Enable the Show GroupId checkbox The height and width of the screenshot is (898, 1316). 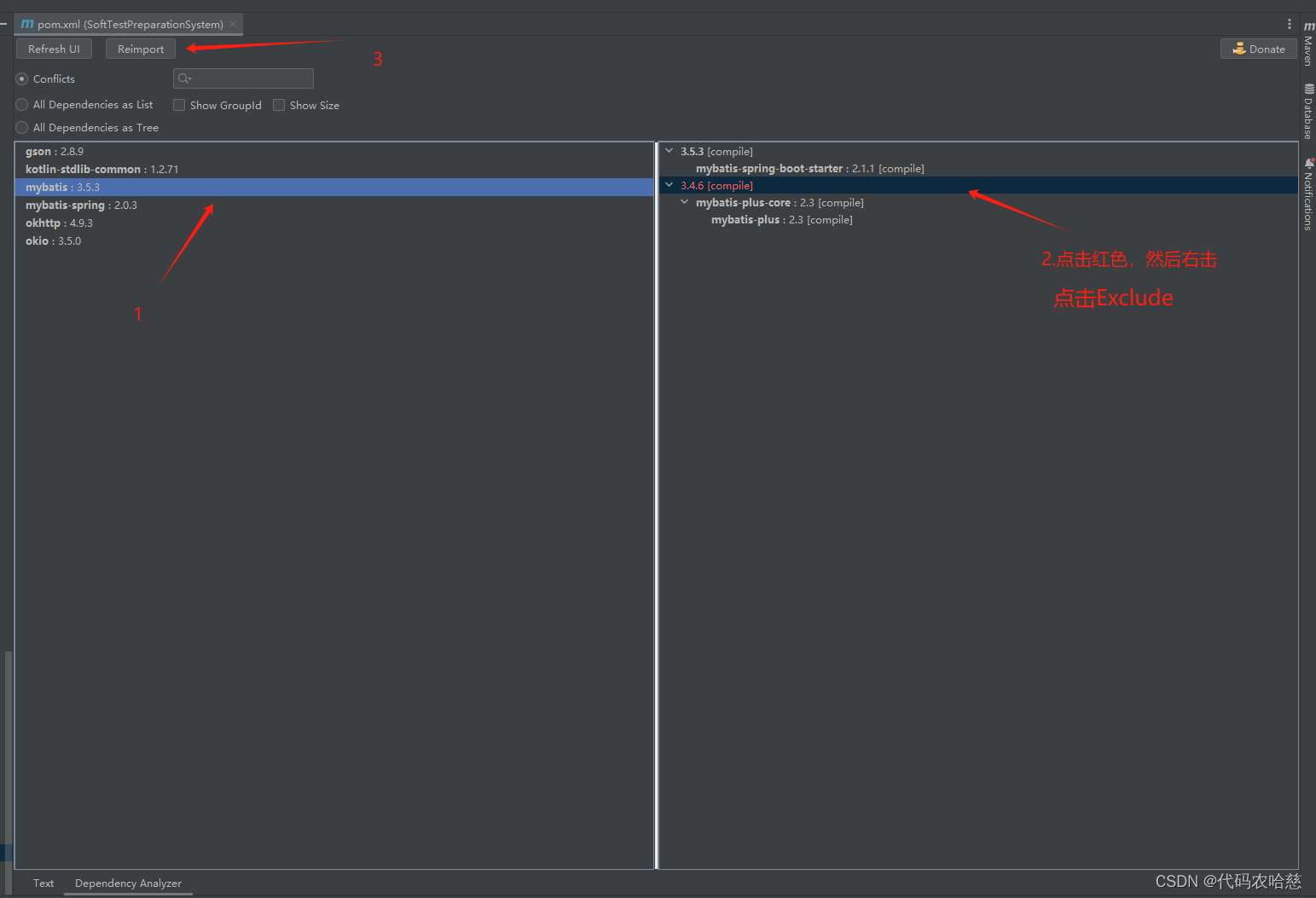tap(179, 105)
